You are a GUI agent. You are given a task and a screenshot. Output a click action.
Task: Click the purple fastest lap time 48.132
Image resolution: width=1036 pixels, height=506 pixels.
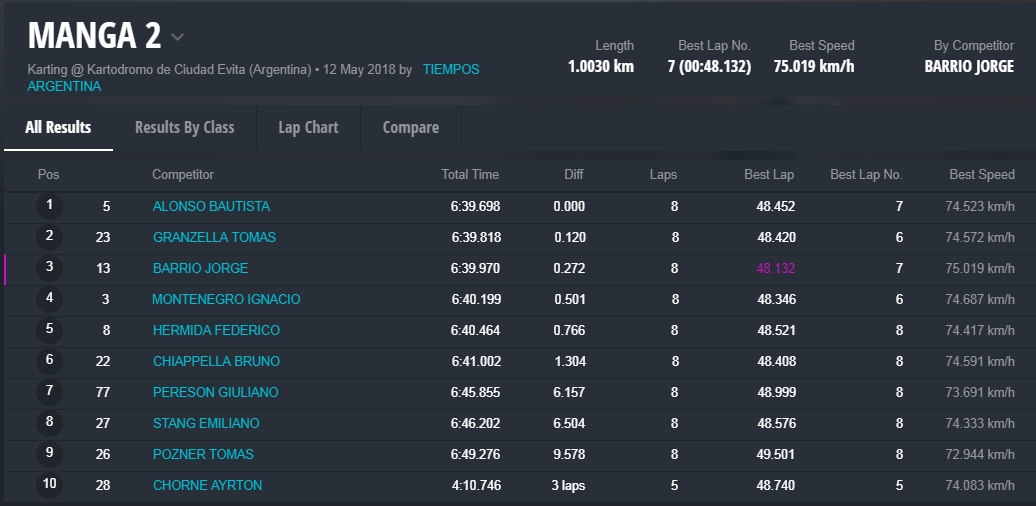pos(776,268)
